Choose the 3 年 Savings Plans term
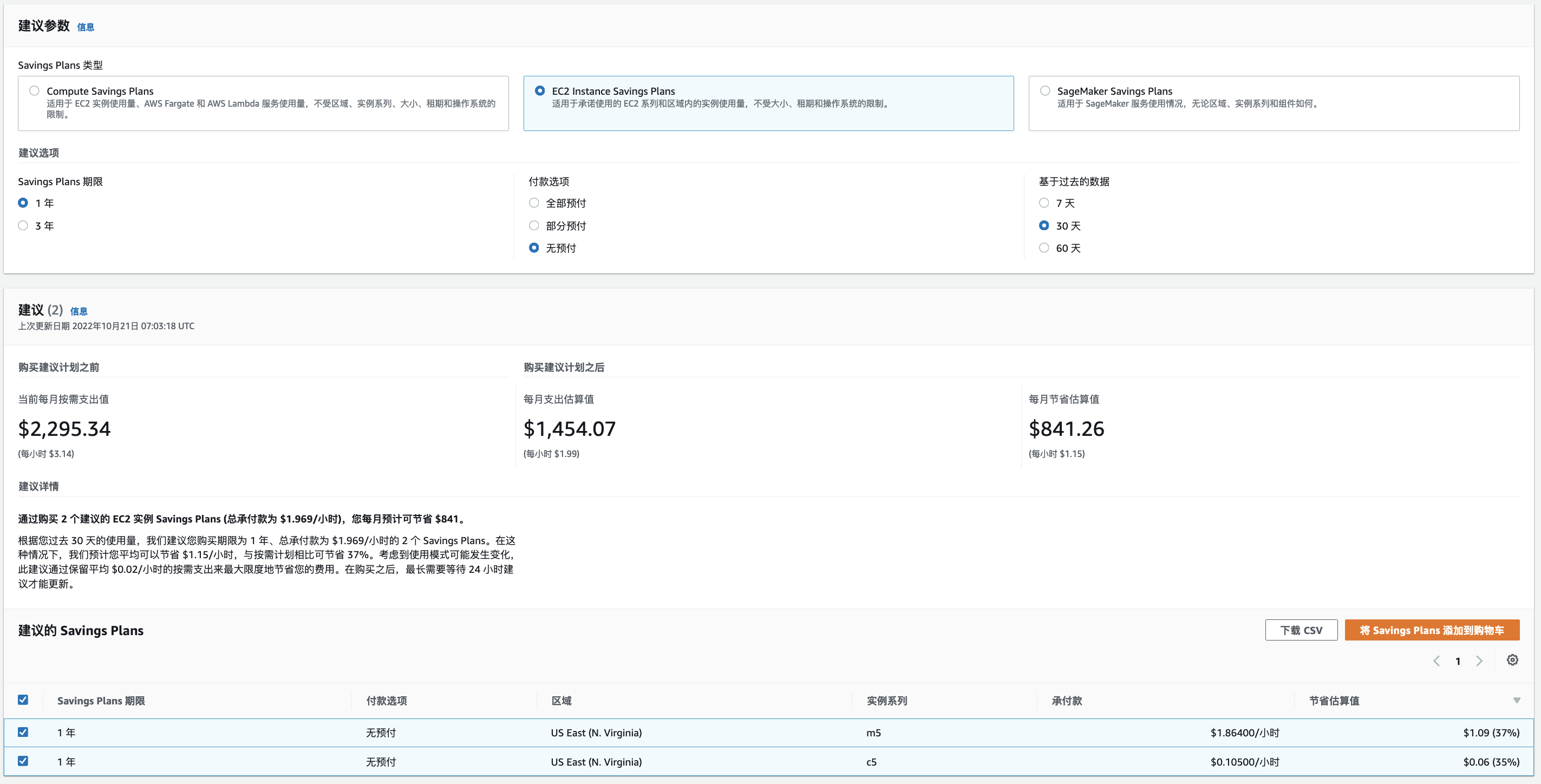 pyautogui.click(x=23, y=225)
